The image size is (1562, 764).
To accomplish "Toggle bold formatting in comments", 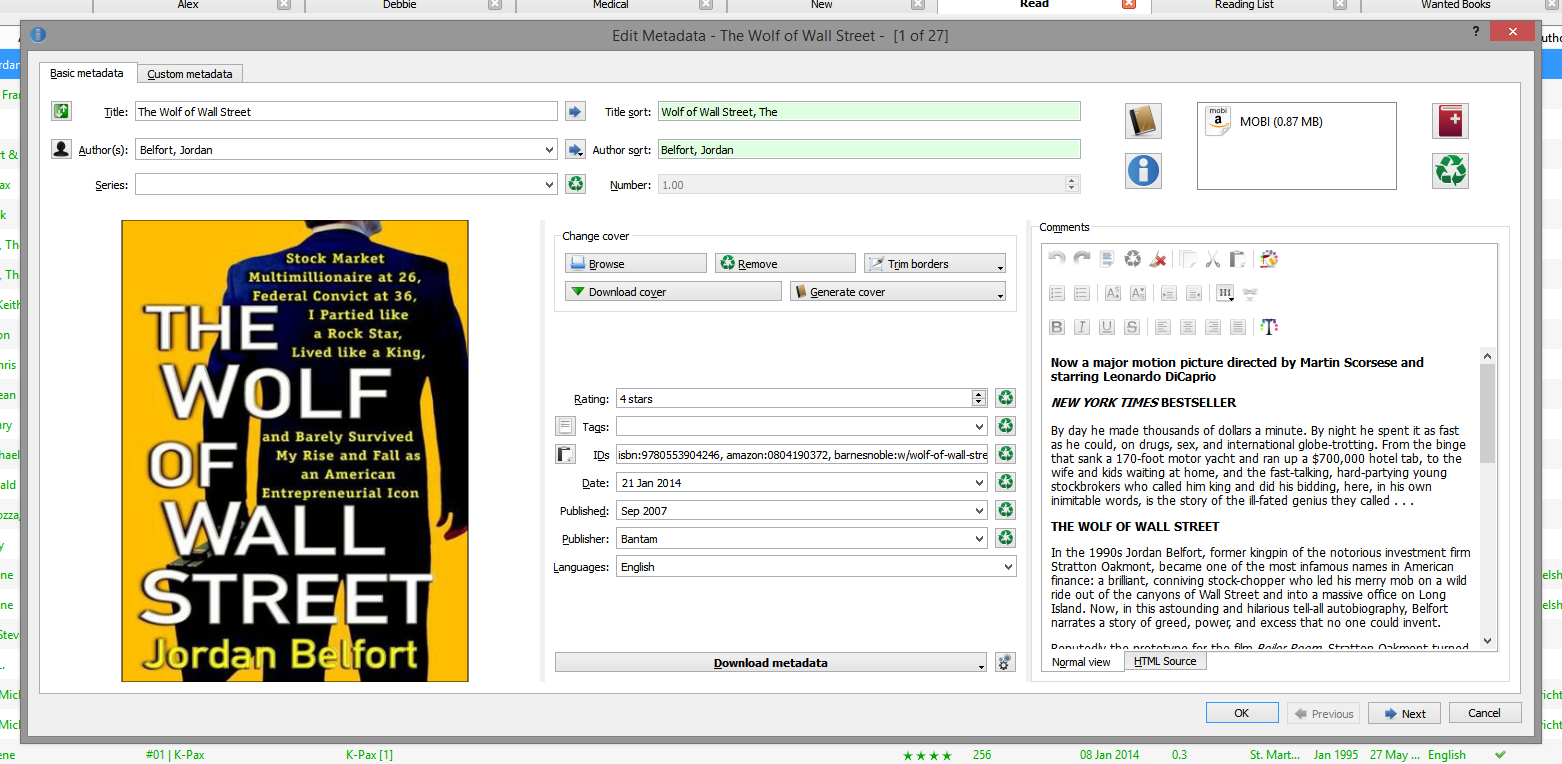I will (1056, 326).
